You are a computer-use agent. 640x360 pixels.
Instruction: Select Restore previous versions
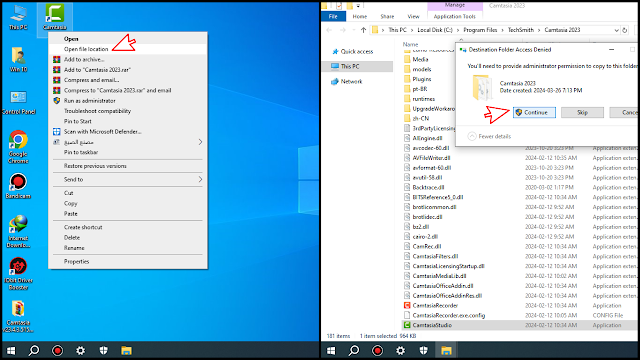pyautogui.click(x=128, y=166)
